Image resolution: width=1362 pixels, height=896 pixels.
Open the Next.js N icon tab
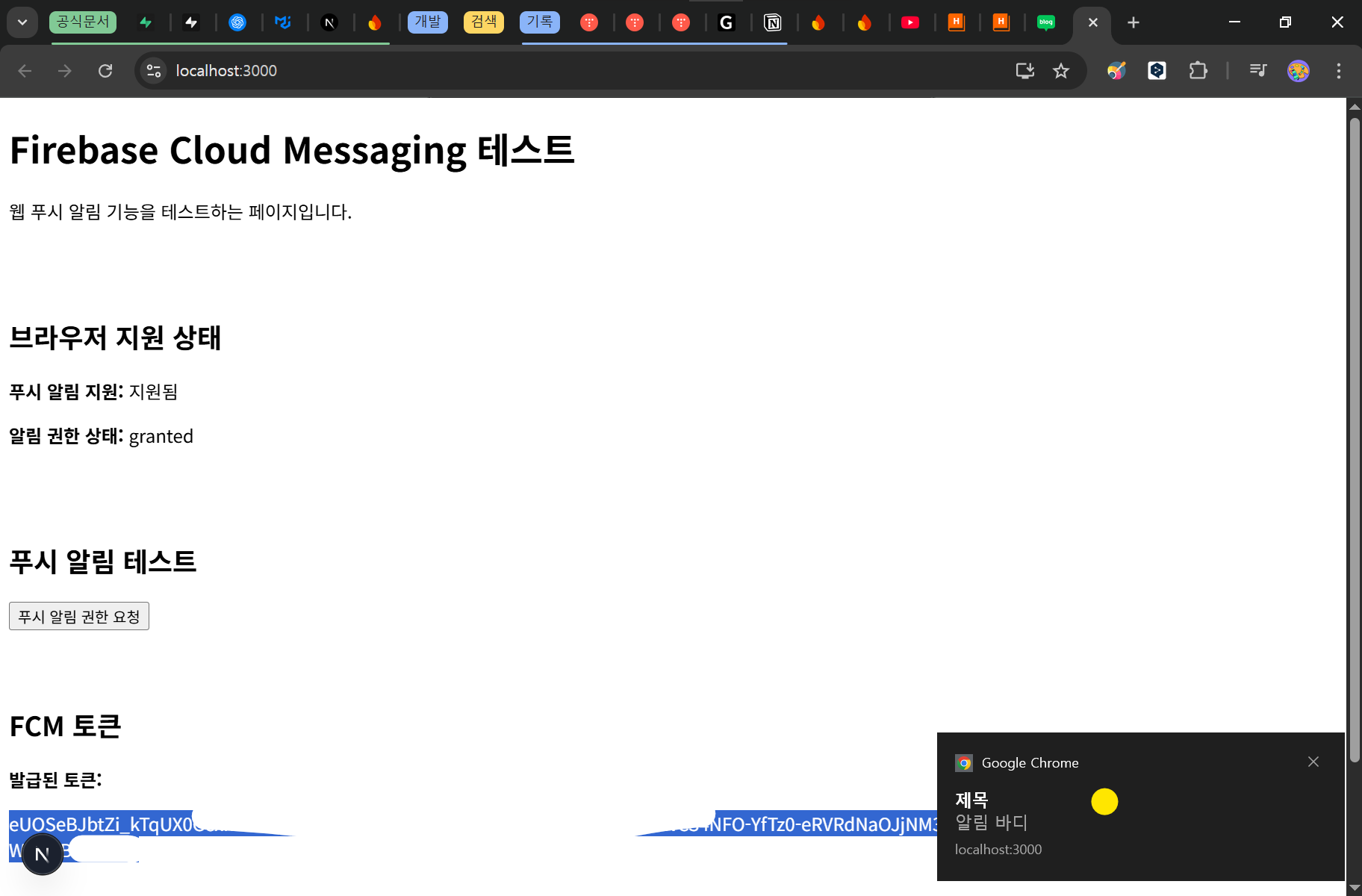pyautogui.click(x=329, y=22)
